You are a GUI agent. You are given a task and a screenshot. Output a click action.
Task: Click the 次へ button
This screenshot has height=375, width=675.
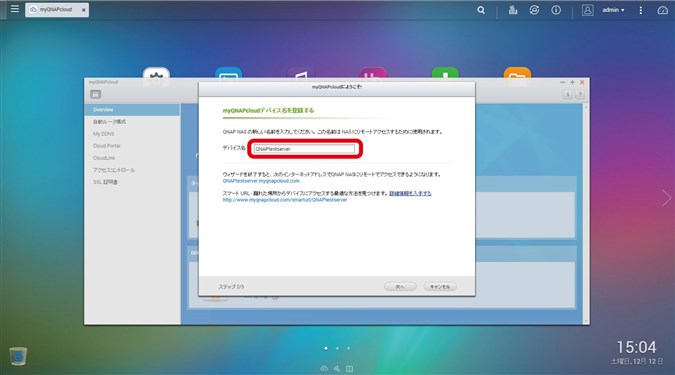(x=400, y=286)
